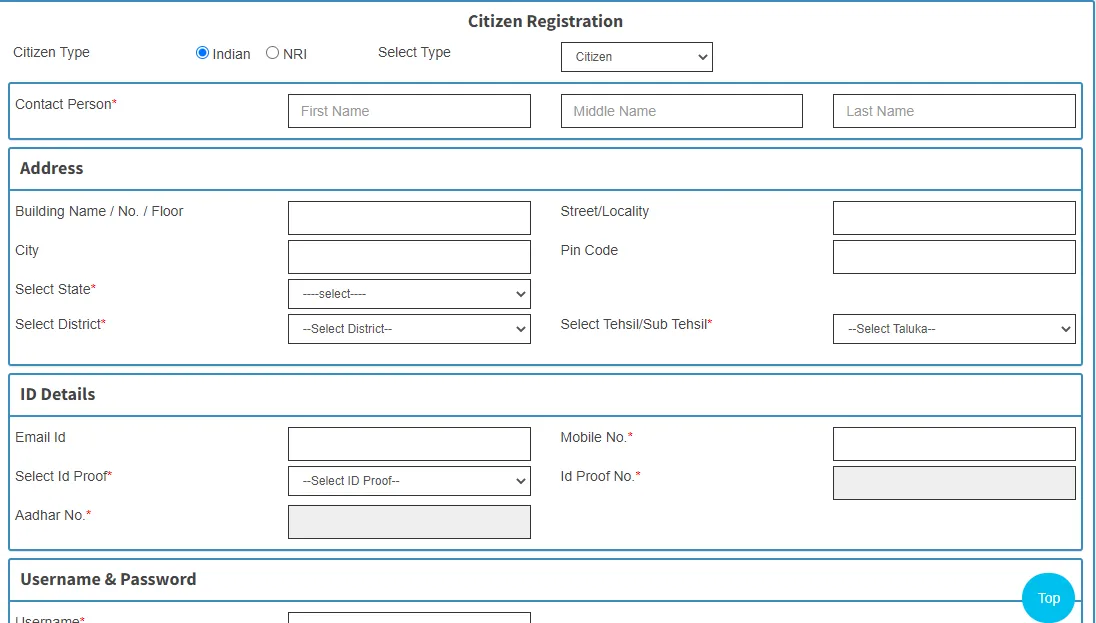Image resolution: width=1096 pixels, height=623 pixels.
Task: Open the Select Type dropdown showing Citizen
Action: pyautogui.click(x=636, y=57)
